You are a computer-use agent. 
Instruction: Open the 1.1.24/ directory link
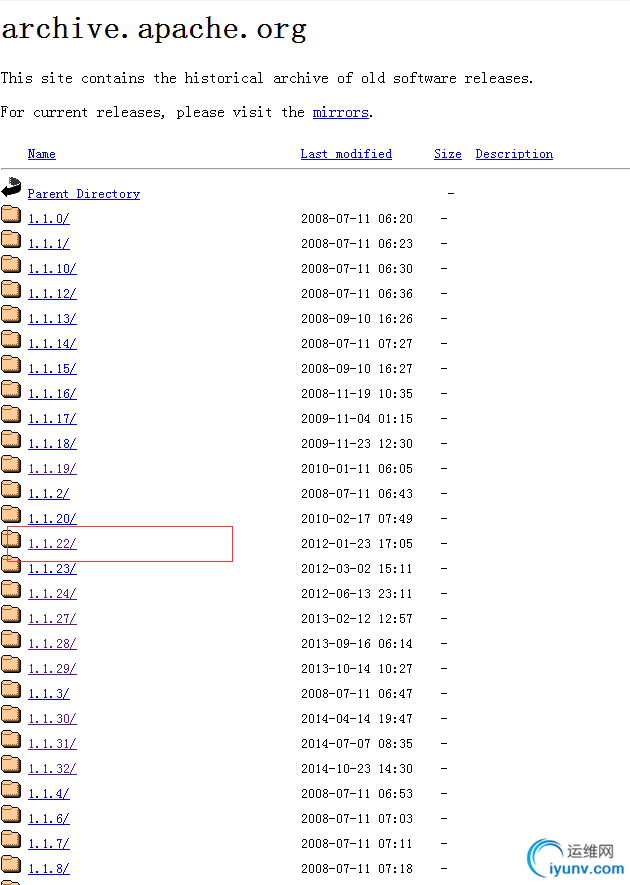(x=52, y=594)
